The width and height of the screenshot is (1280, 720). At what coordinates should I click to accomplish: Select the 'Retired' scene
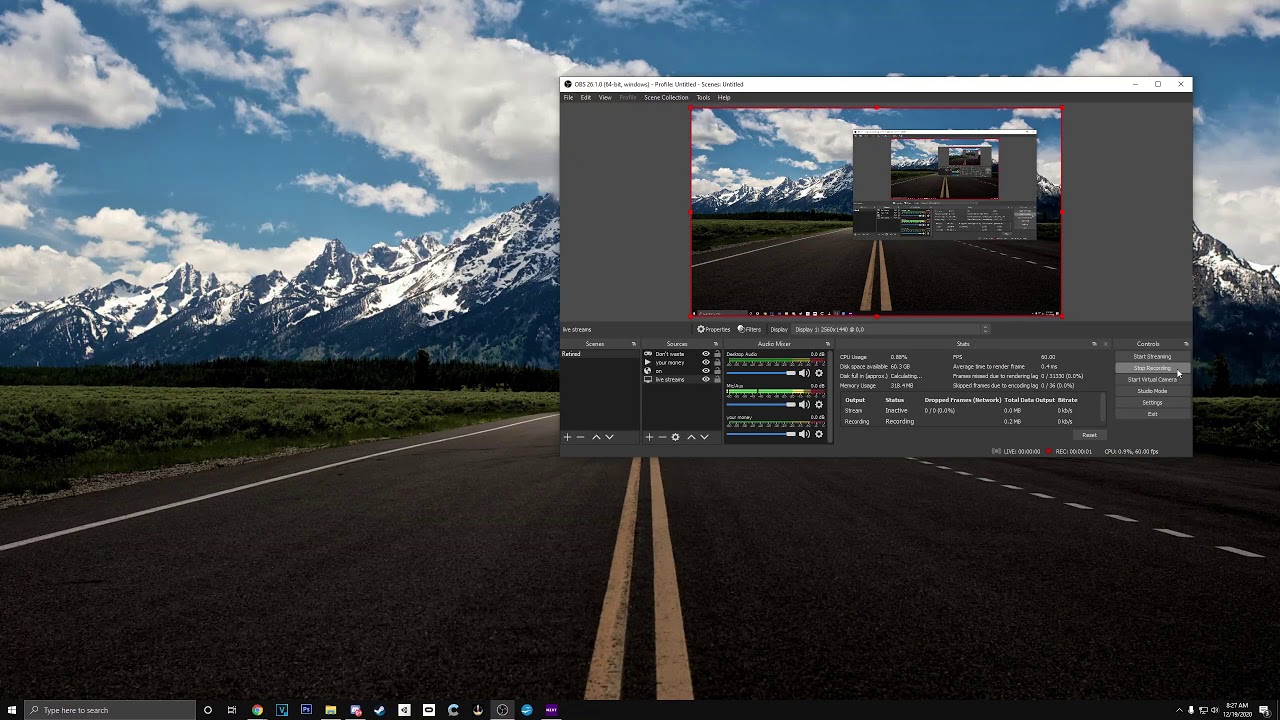click(599, 354)
